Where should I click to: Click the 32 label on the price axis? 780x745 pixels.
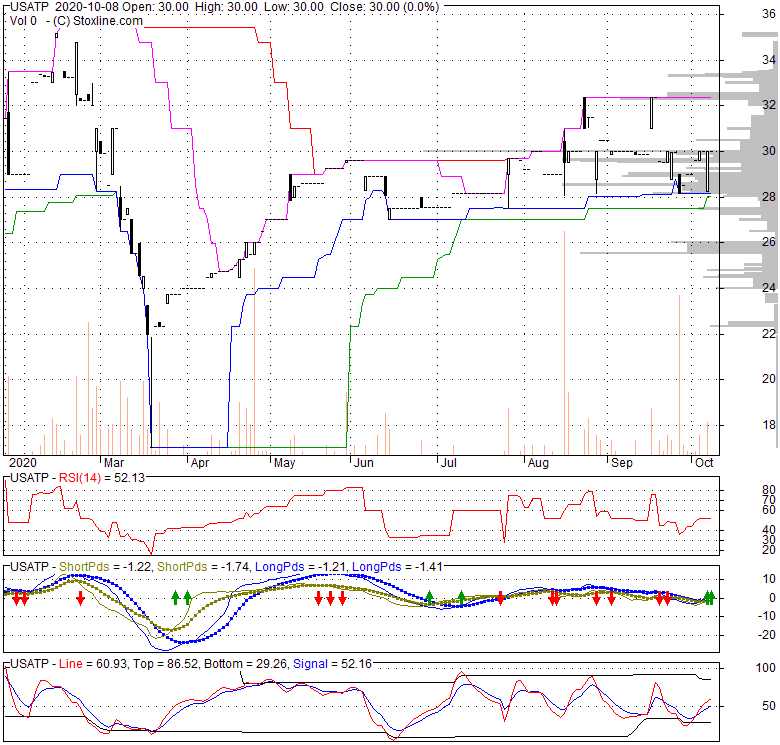pyautogui.click(x=769, y=104)
